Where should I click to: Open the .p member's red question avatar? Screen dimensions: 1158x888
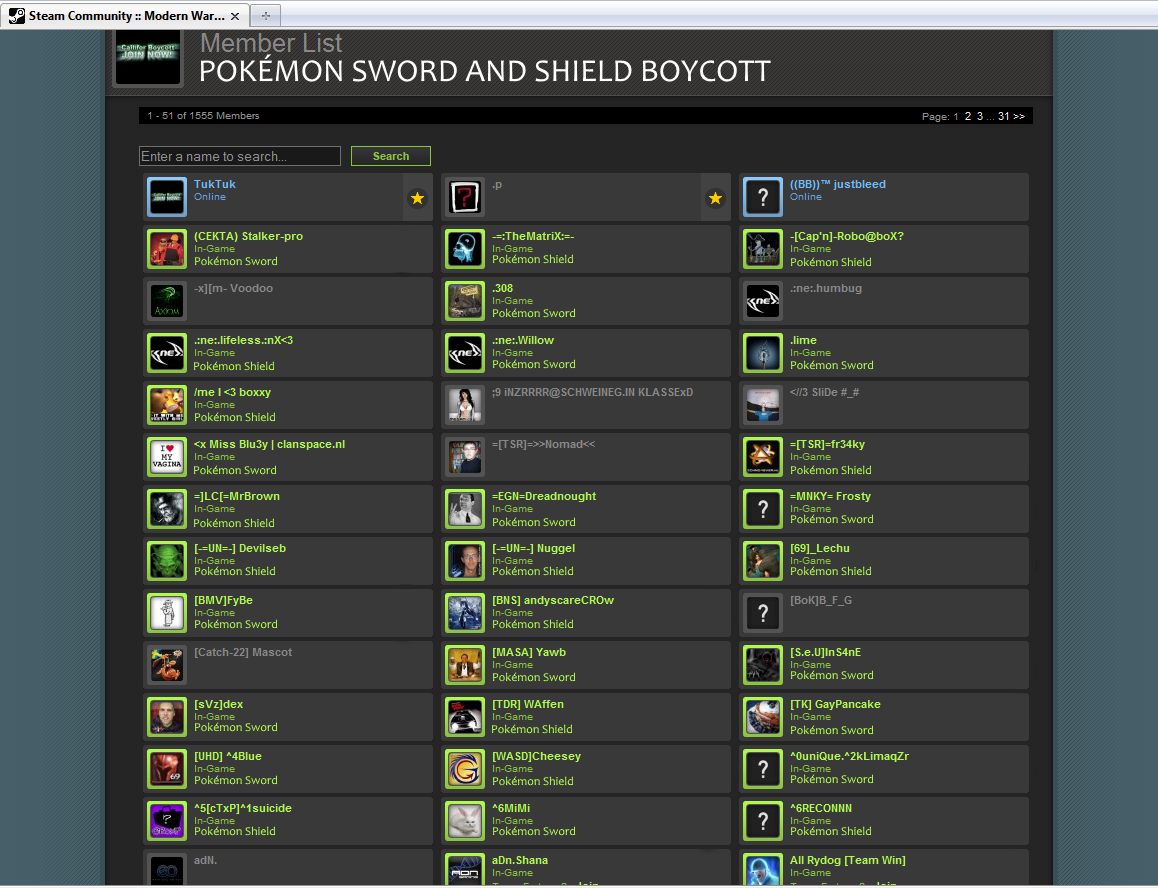click(x=465, y=197)
